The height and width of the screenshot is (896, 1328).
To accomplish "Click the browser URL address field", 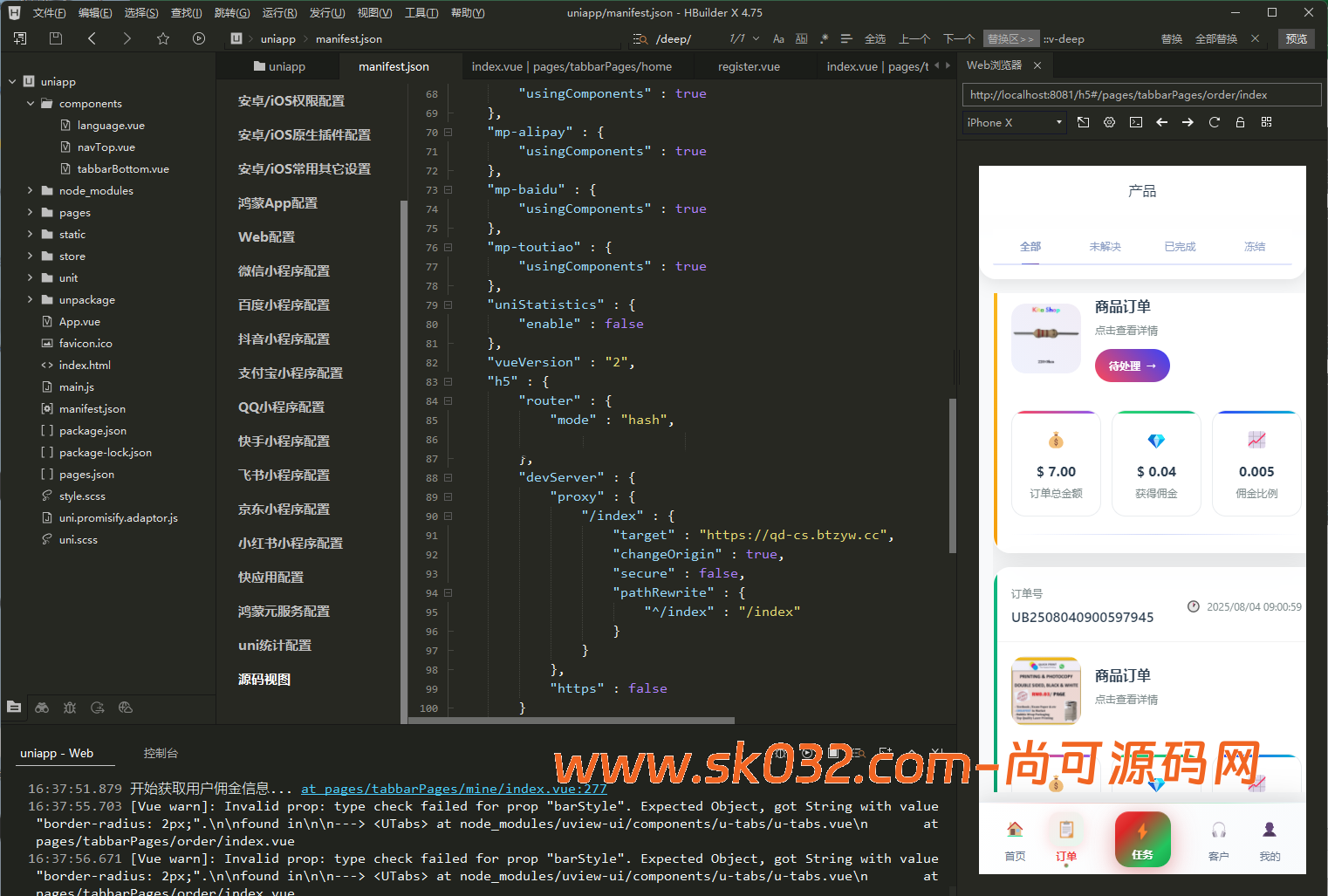I will click(x=1141, y=95).
